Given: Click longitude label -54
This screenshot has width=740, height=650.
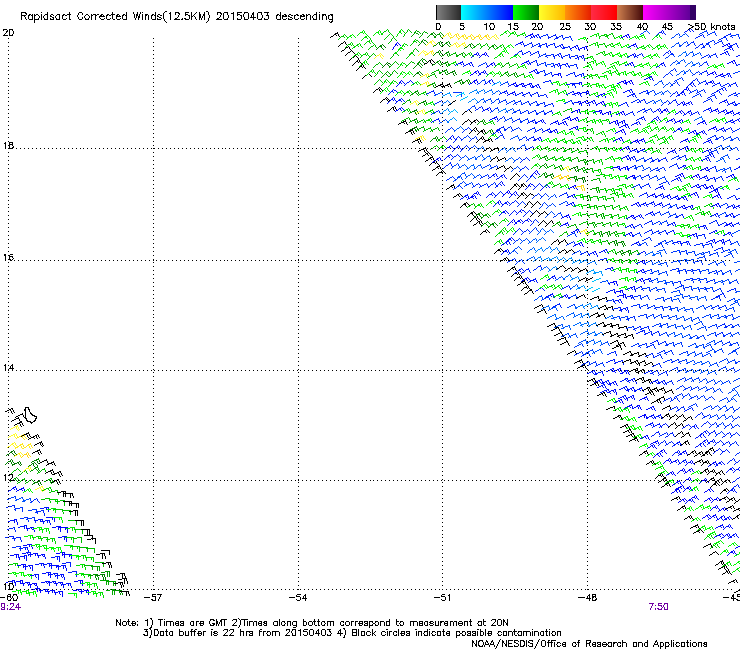Looking at the screenshot, I should click(298, 598).
